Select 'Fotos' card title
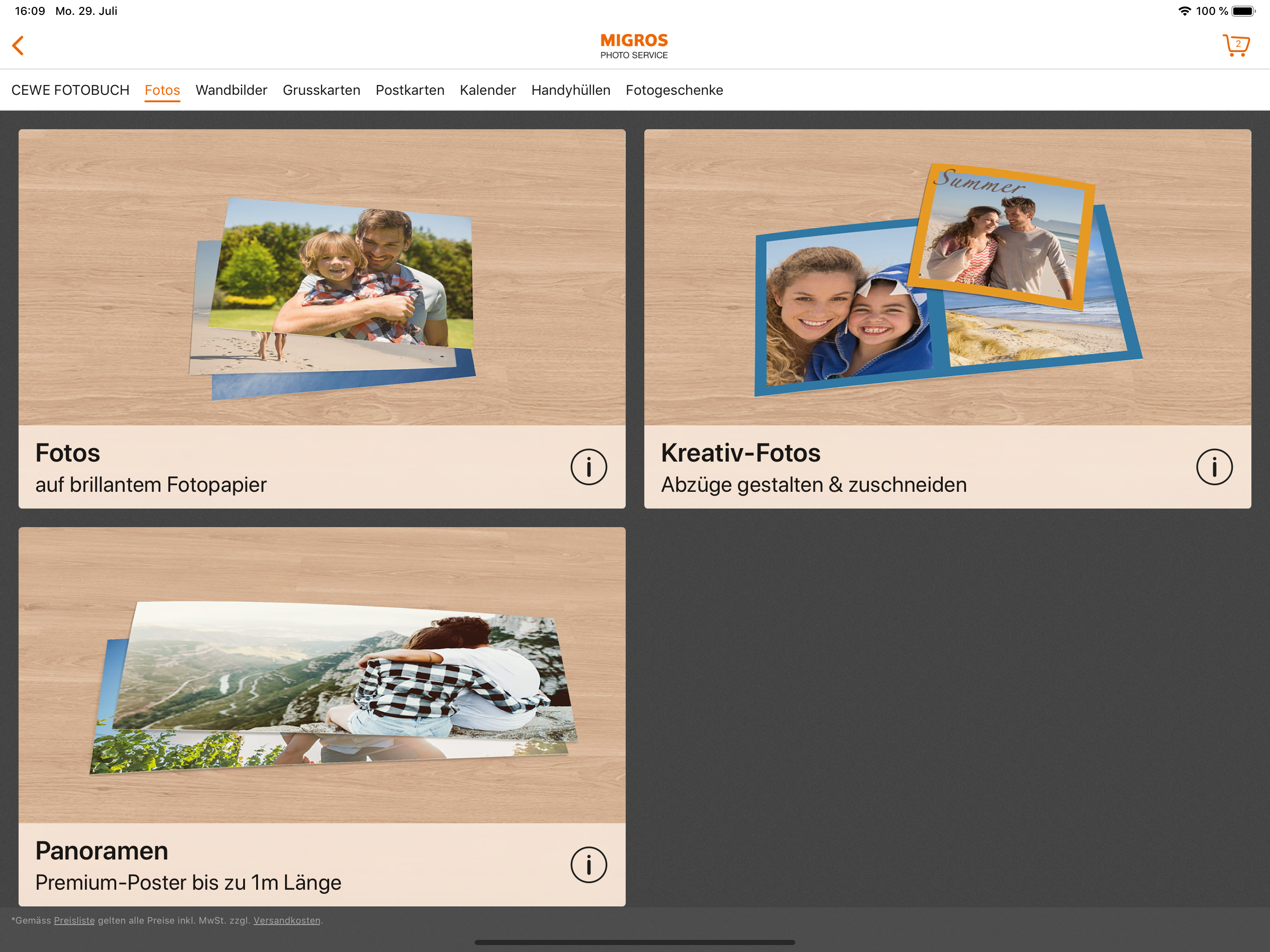 [68, 453]
